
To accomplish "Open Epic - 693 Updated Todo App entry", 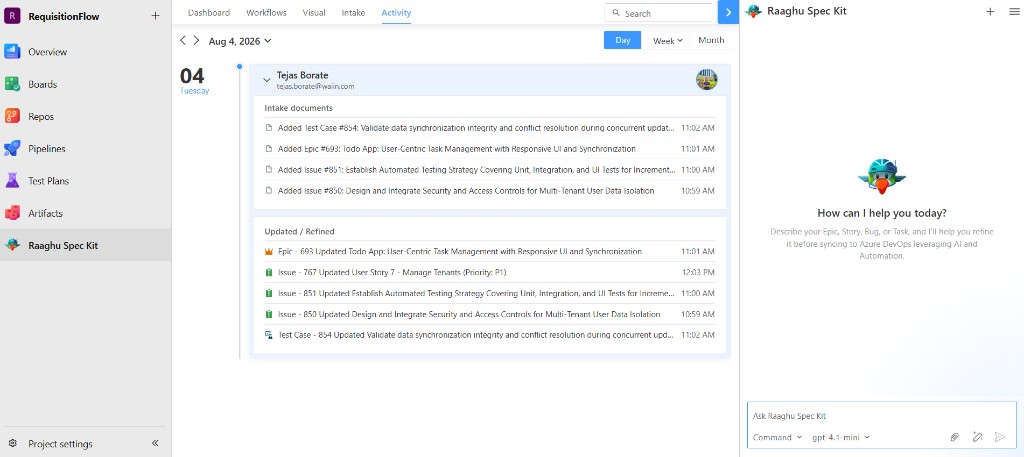I will pos(489,251).
